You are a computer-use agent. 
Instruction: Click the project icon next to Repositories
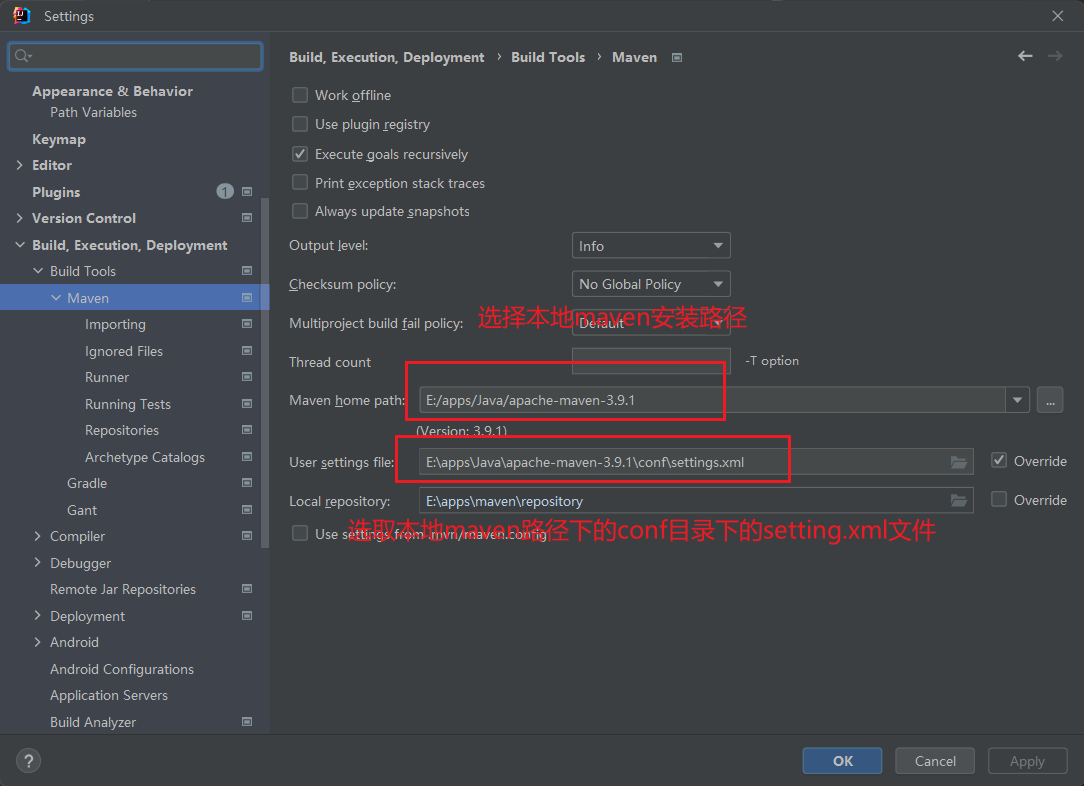[247, 430]
